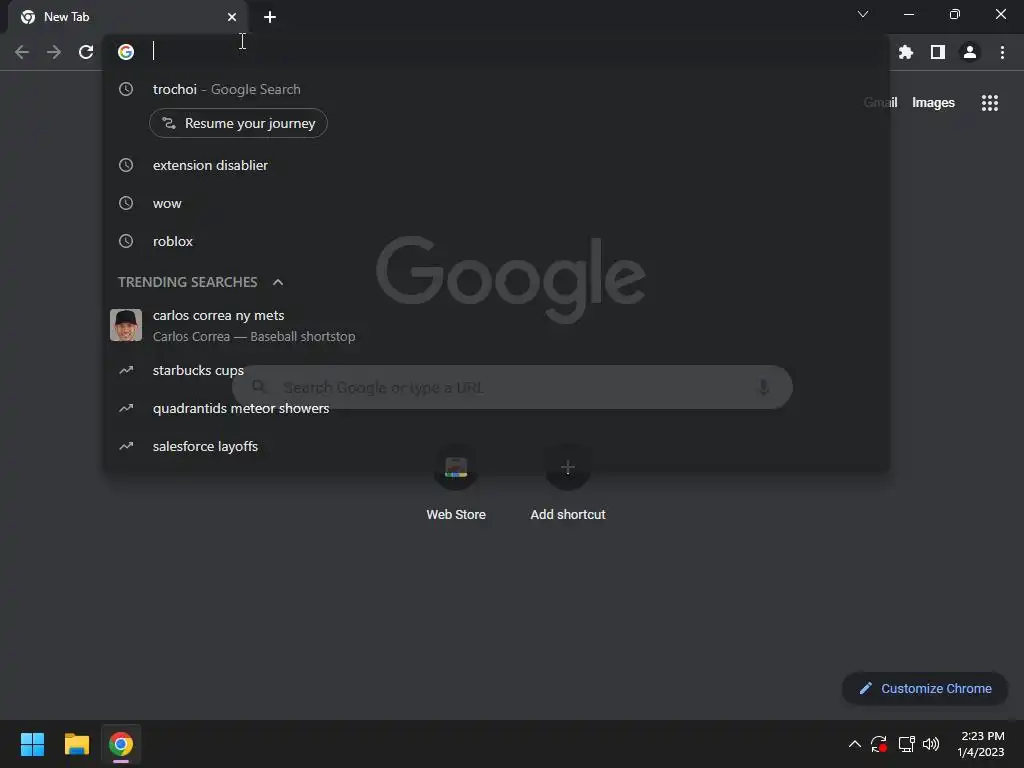Click the clock icon beside extension disablier
1024x768 pixels.
click(126, 165)
